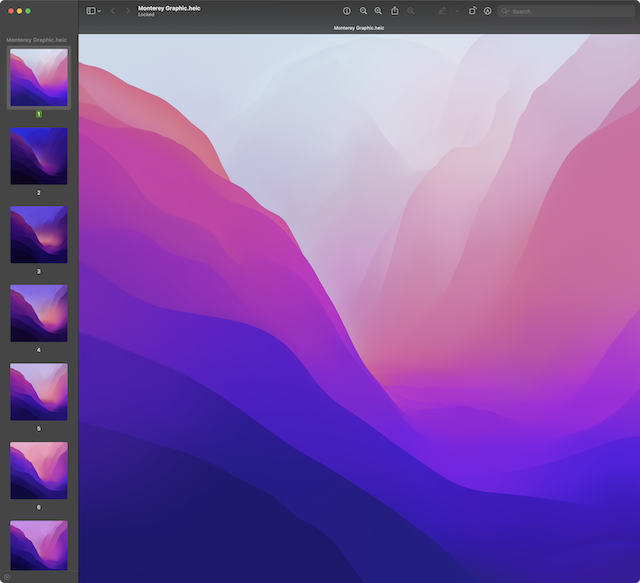This screenshot has height=583, width=640.
Task: Toggle the sidebar view button
Action: coord(90,11)
